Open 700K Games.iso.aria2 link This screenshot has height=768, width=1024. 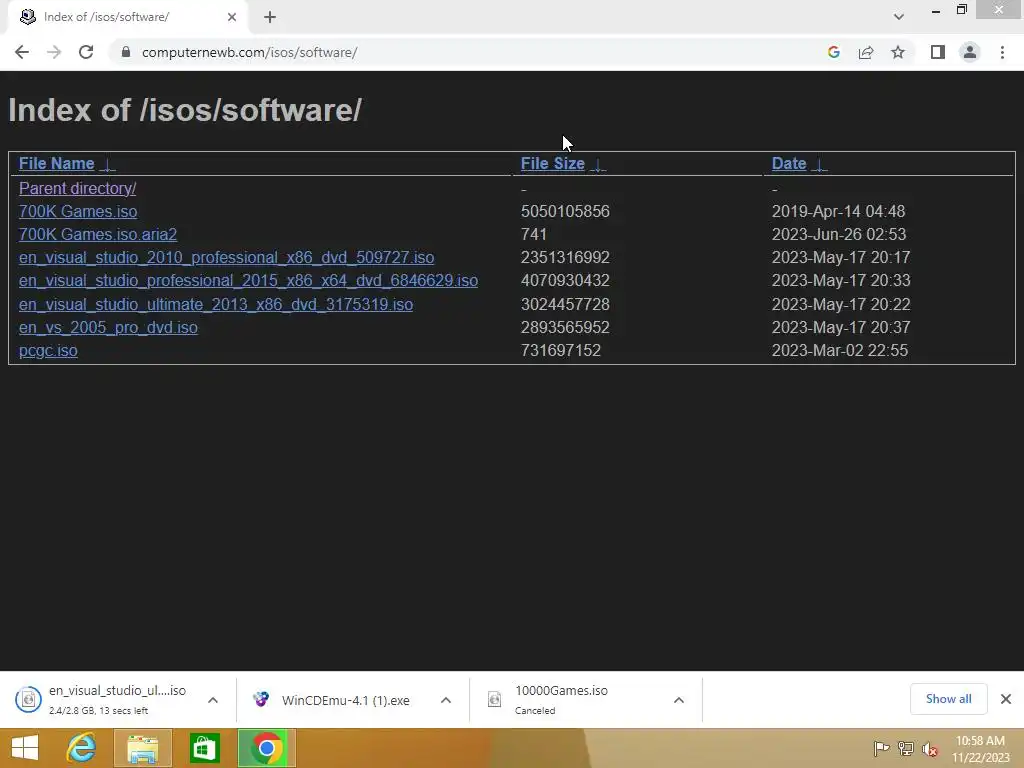(98, 234)
